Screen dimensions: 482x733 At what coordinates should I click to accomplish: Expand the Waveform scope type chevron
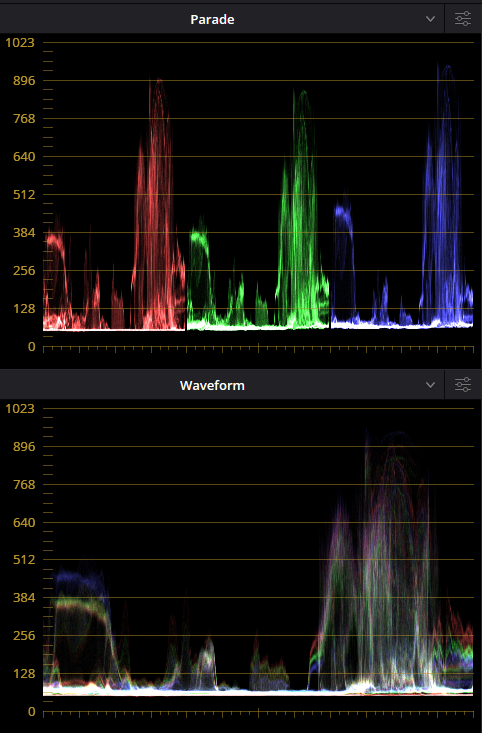coord(430,385)
